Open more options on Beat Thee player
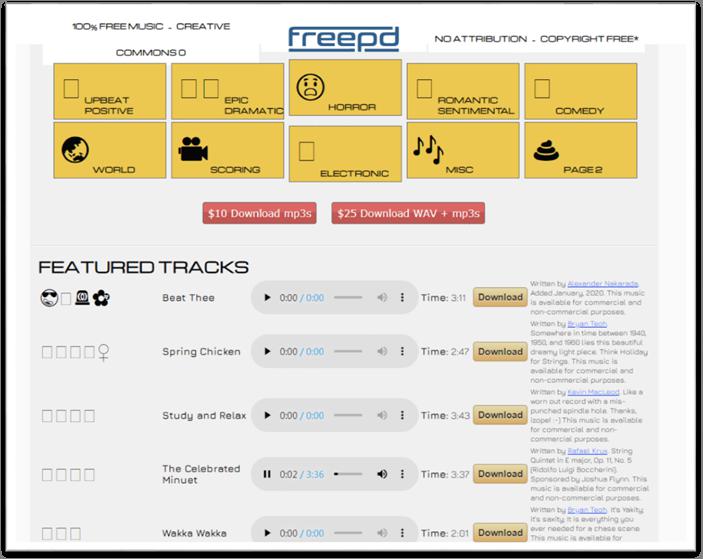703x559 pixels. 402,297
